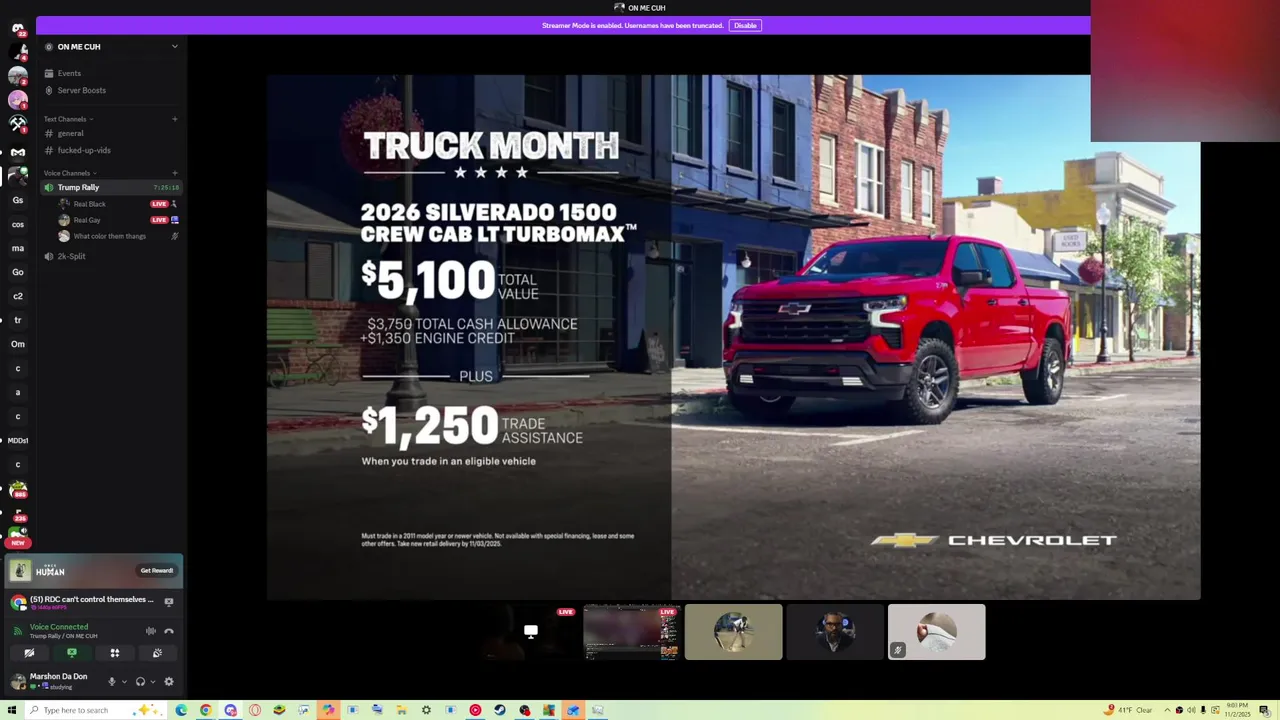This screenshot has height=720, width=1280.
Task: Toggle the green screen share button
Action: tap(72, 653)
